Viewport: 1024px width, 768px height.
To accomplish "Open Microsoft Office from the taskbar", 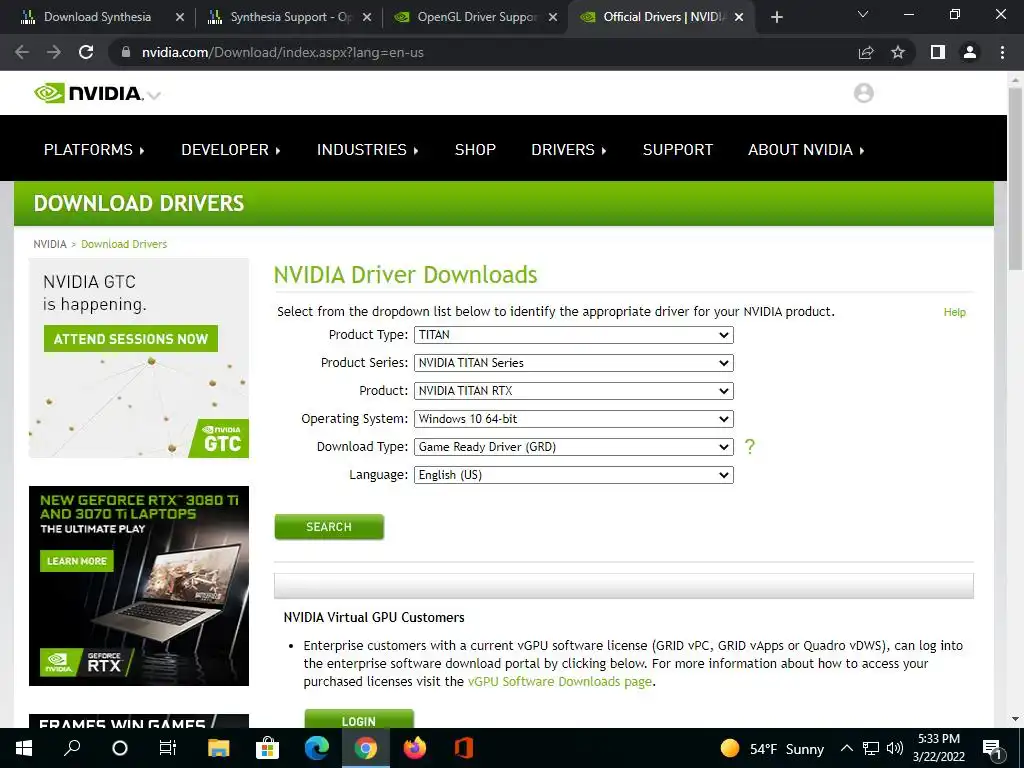I will click(x=464, y=748).
